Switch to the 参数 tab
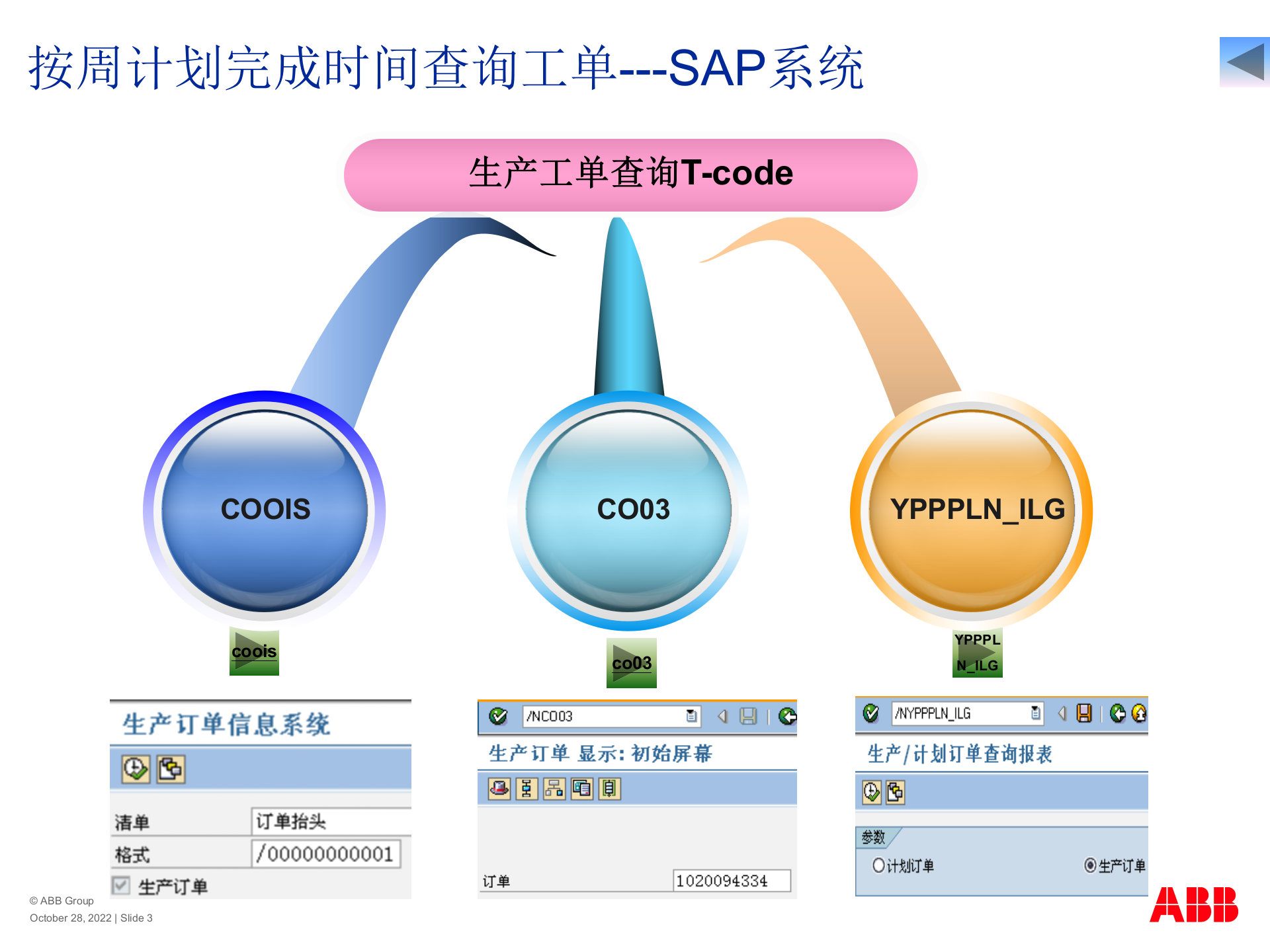This screenshot has height=952, width=1270. tap(875, 837)
